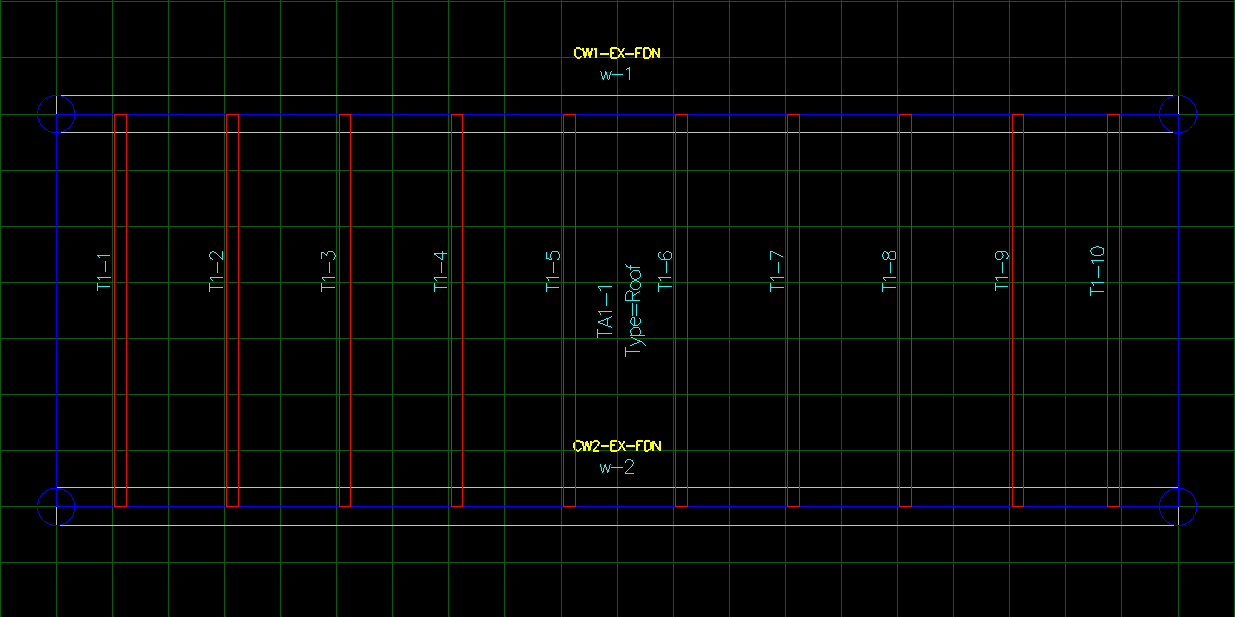Click the T1-3 truss label
The image size is (1235, 617).
point(328,271)
